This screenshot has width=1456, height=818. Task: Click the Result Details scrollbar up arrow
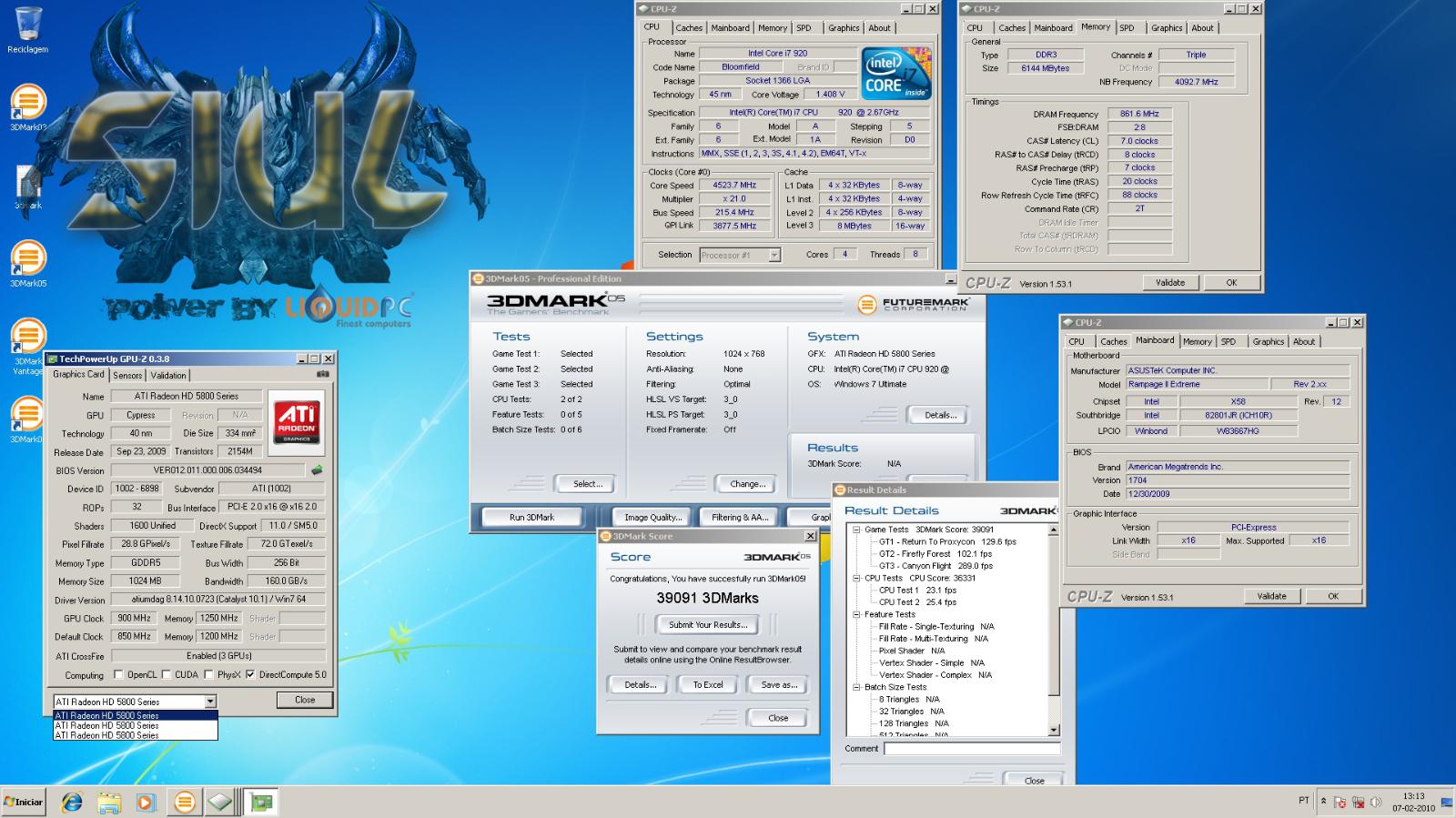click(x=1054, y=530)
